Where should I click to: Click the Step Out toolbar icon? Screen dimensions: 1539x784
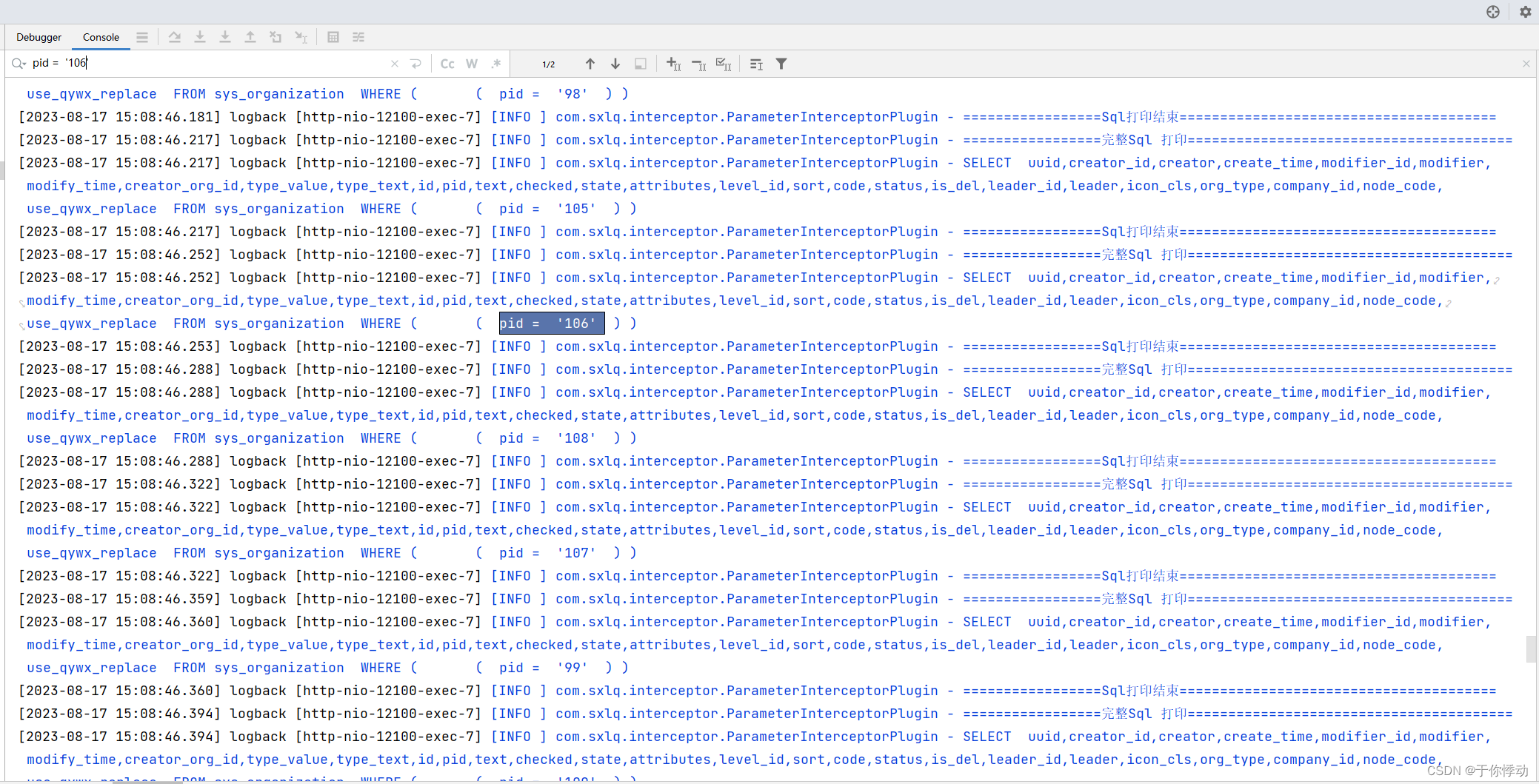250,37
